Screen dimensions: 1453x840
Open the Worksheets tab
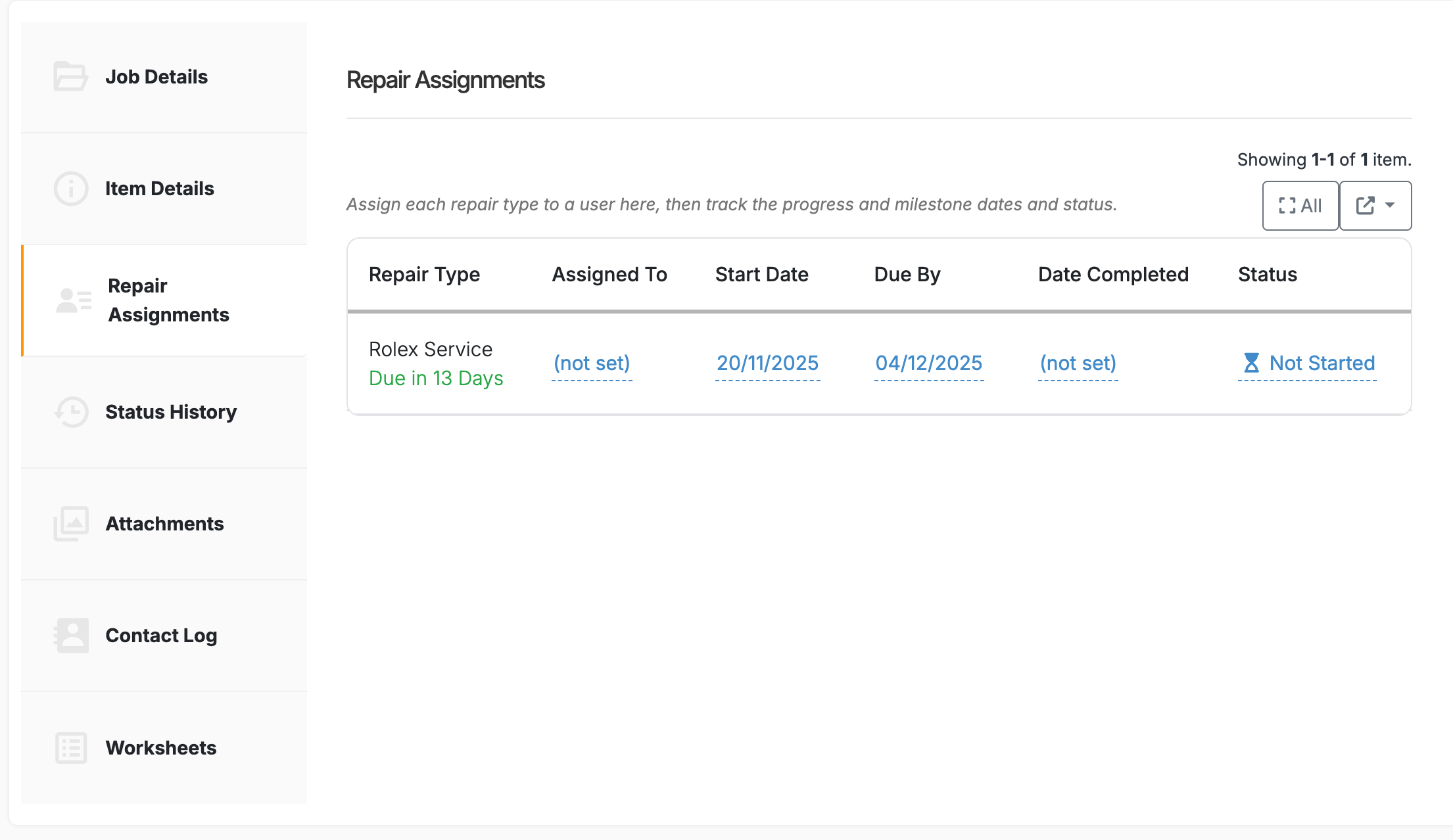[161, 747]
